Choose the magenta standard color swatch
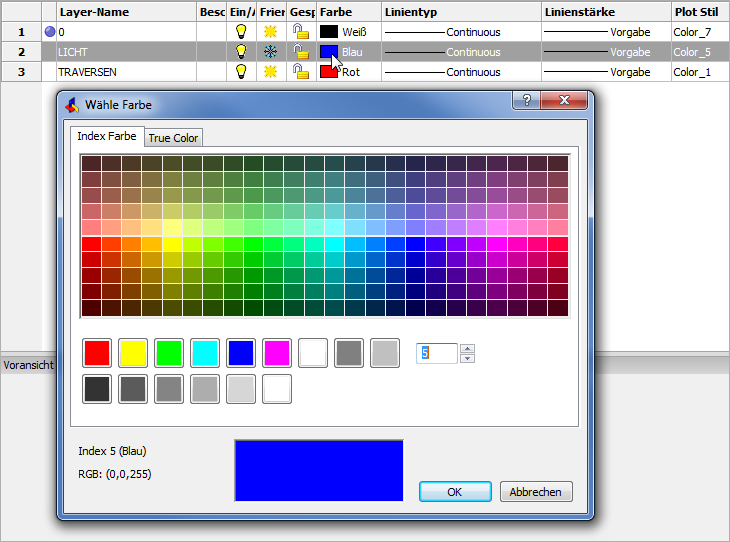This screenshot has height=542, width=730. [x=277, y=353]
